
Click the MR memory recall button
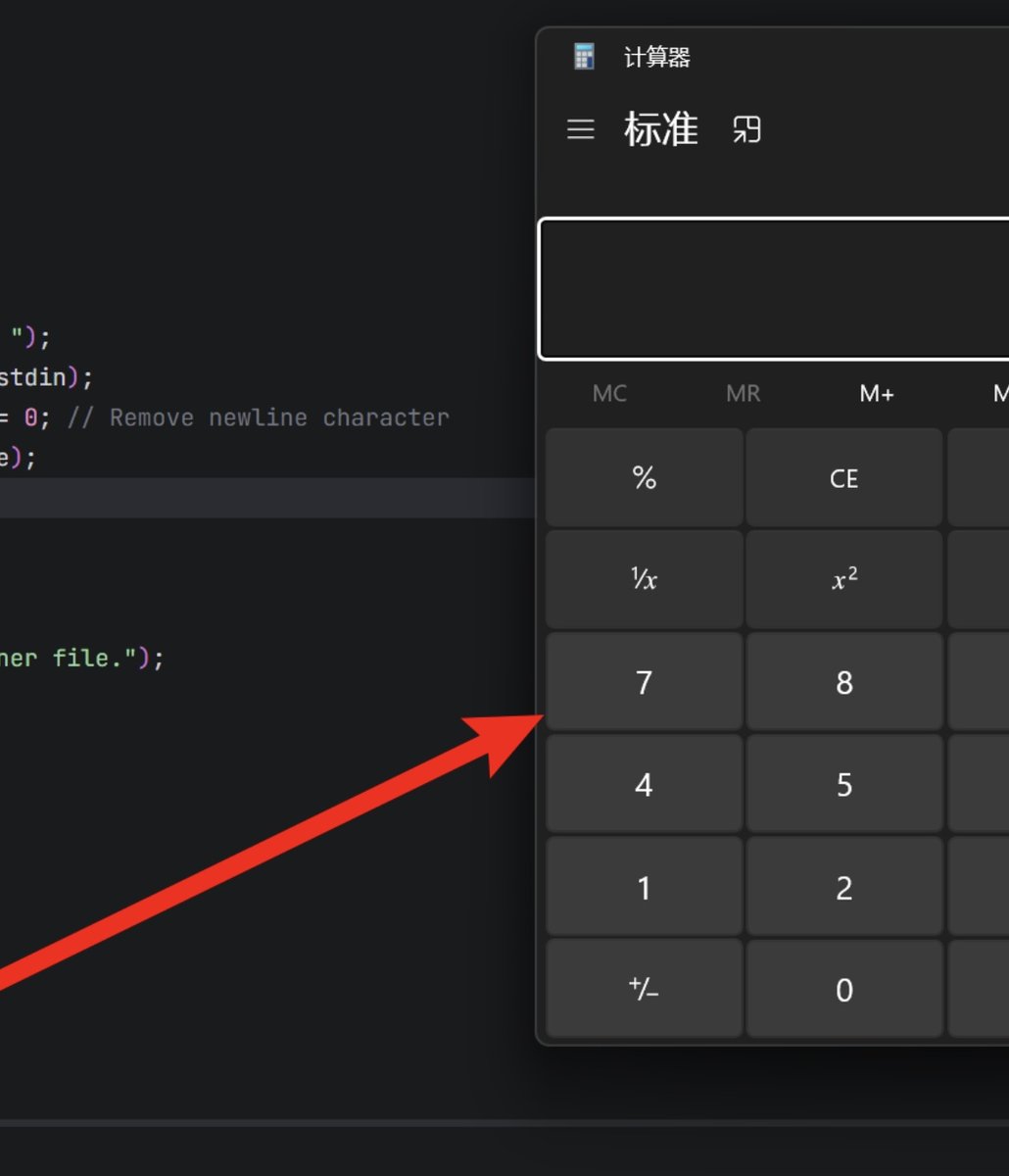pos(743,394)
